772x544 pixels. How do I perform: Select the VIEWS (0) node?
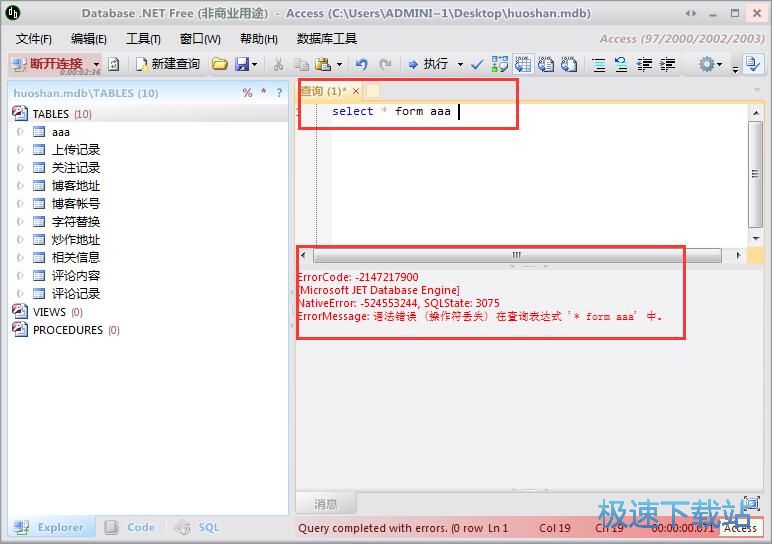click(x=57, y=312)
